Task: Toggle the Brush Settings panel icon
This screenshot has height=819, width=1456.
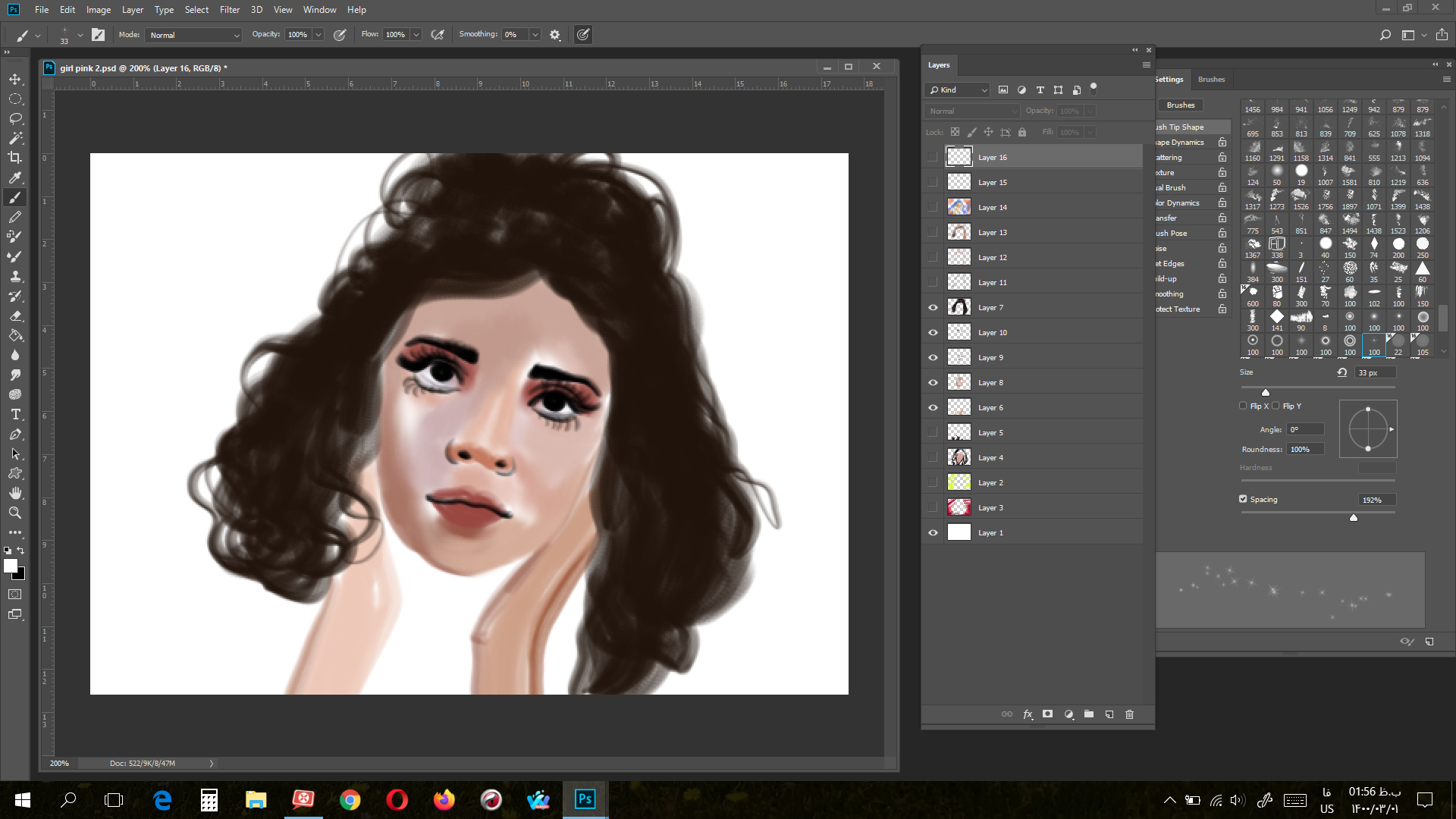Action: [98, 35]
